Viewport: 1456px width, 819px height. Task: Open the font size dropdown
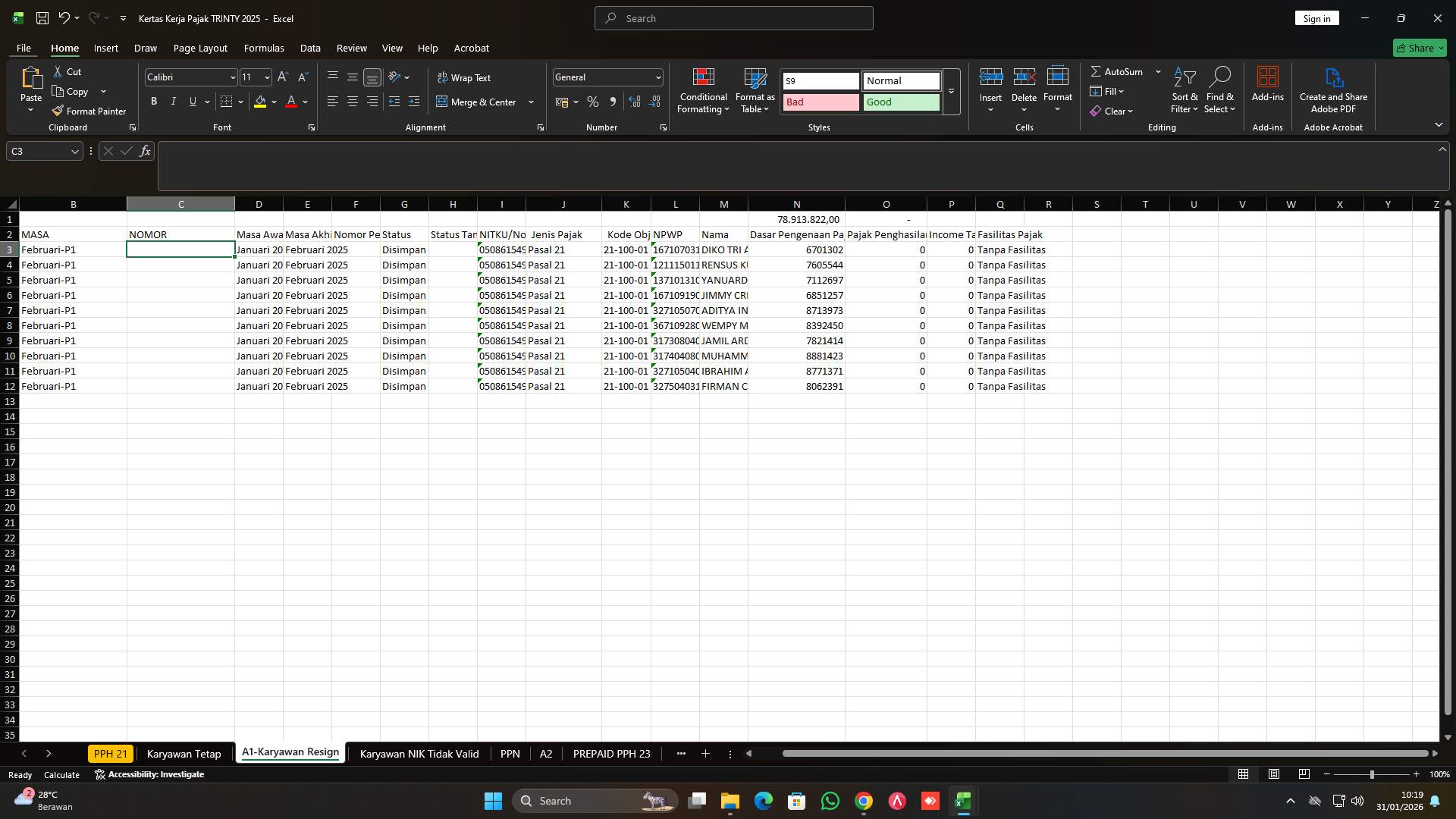pyautogui.click(x=266, y=77)
